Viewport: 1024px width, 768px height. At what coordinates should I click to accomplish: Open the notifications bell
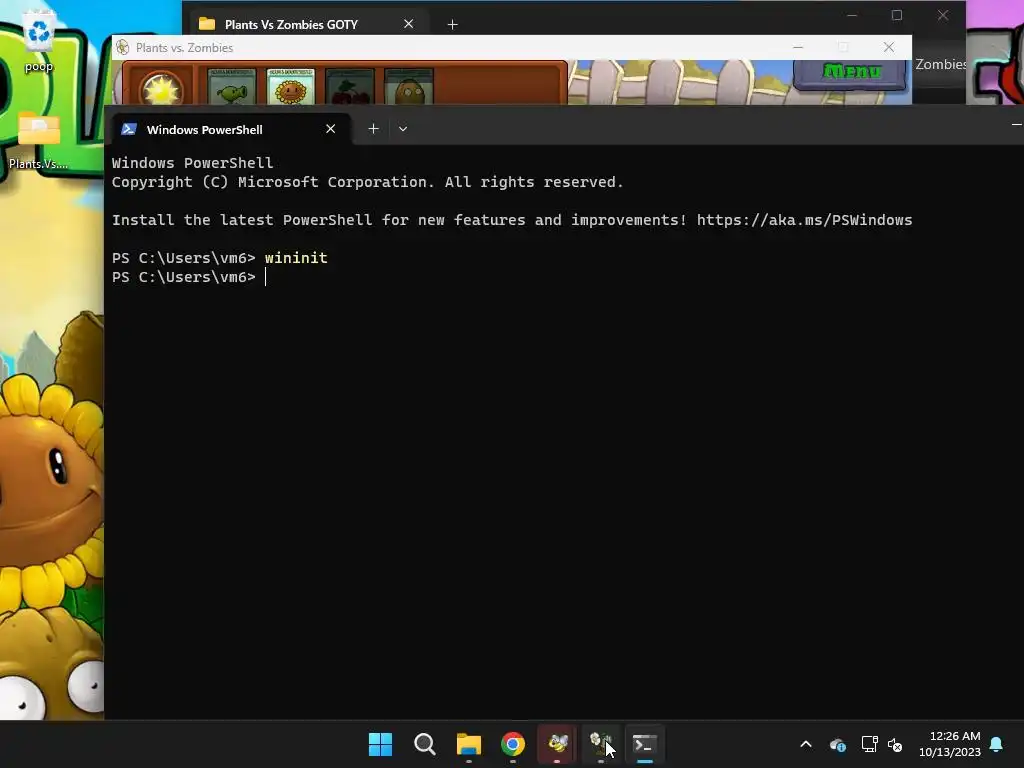pyautogui.click(x=996, y=744)
